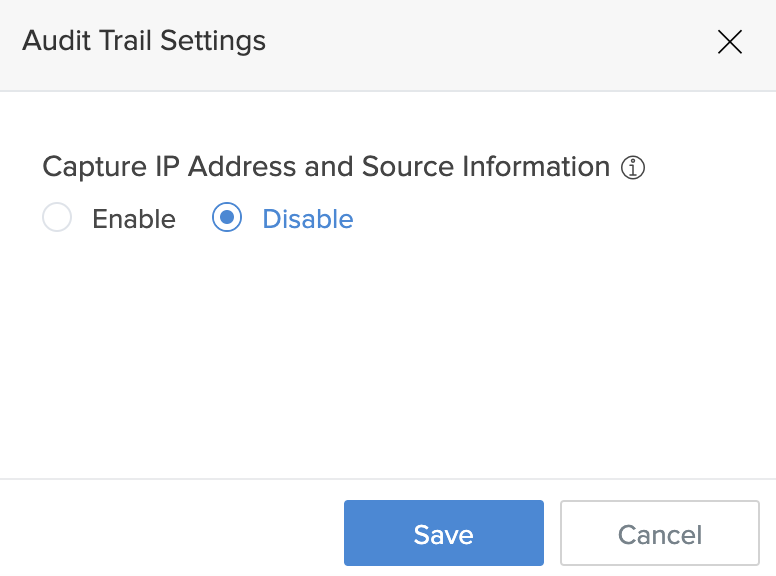Click the "Audit Trail Settings" dialog title

(144, 41)
